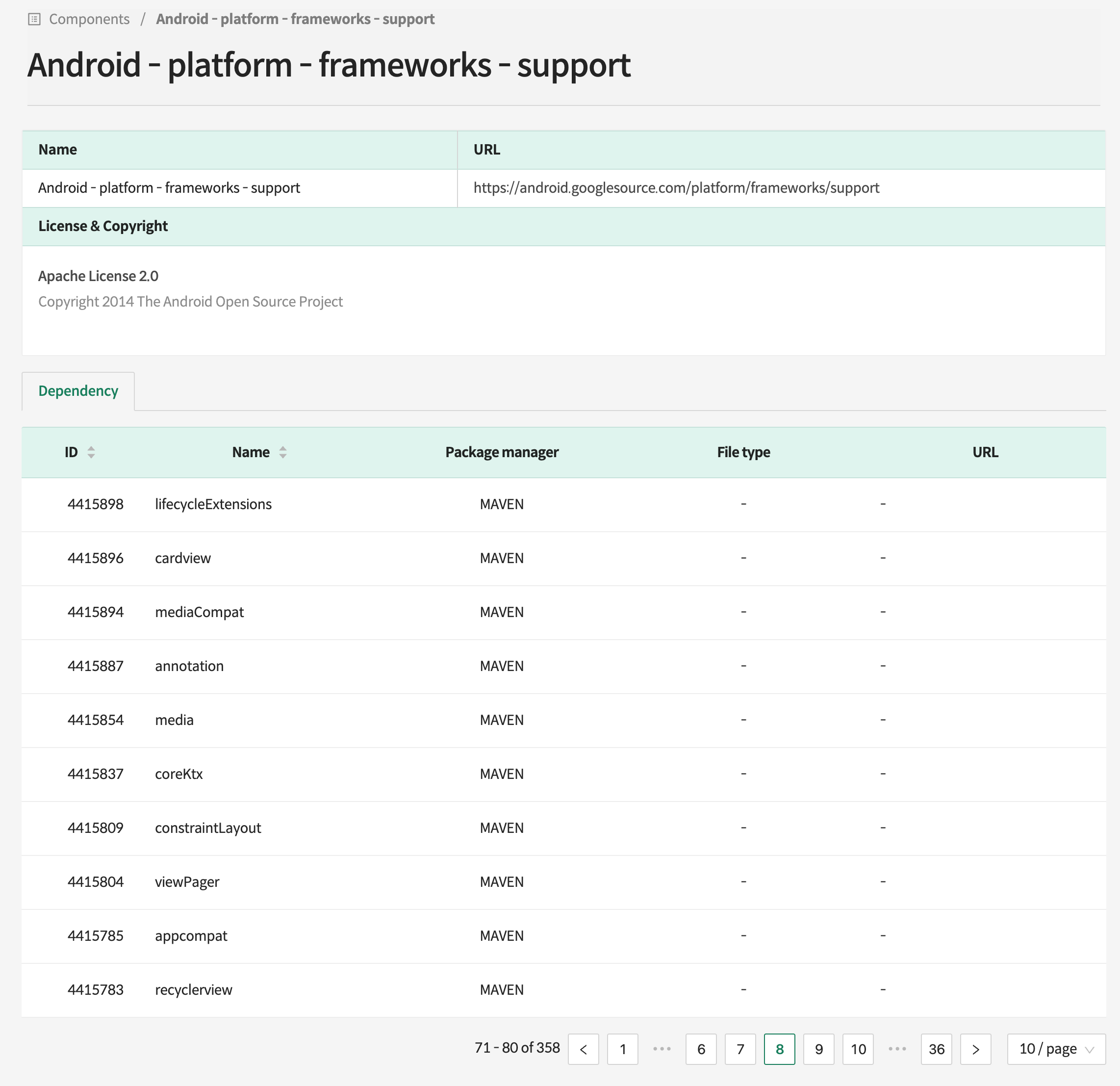Select page 6 of results
The width and height of the screenshot is (1120, 1086).
tap(701, 1049)
